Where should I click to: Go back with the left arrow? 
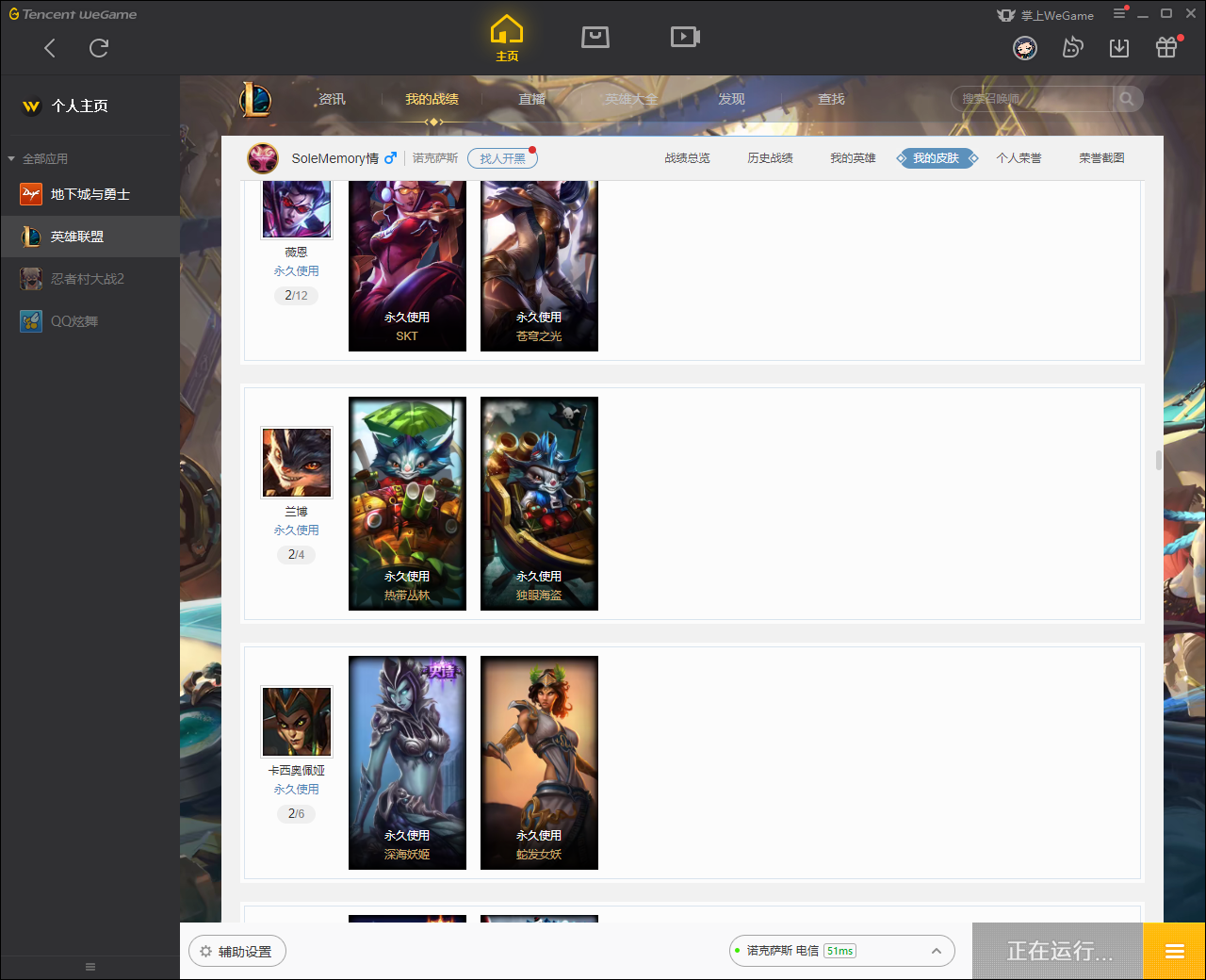pyautogui.click(x=50, y=48)
